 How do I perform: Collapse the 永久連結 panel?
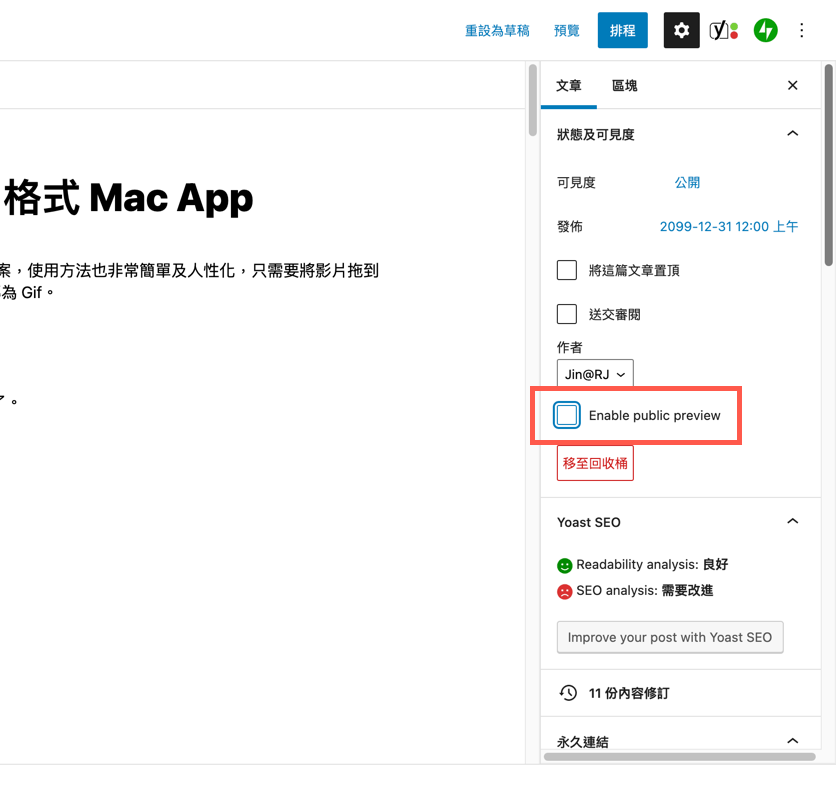[793, 741]
